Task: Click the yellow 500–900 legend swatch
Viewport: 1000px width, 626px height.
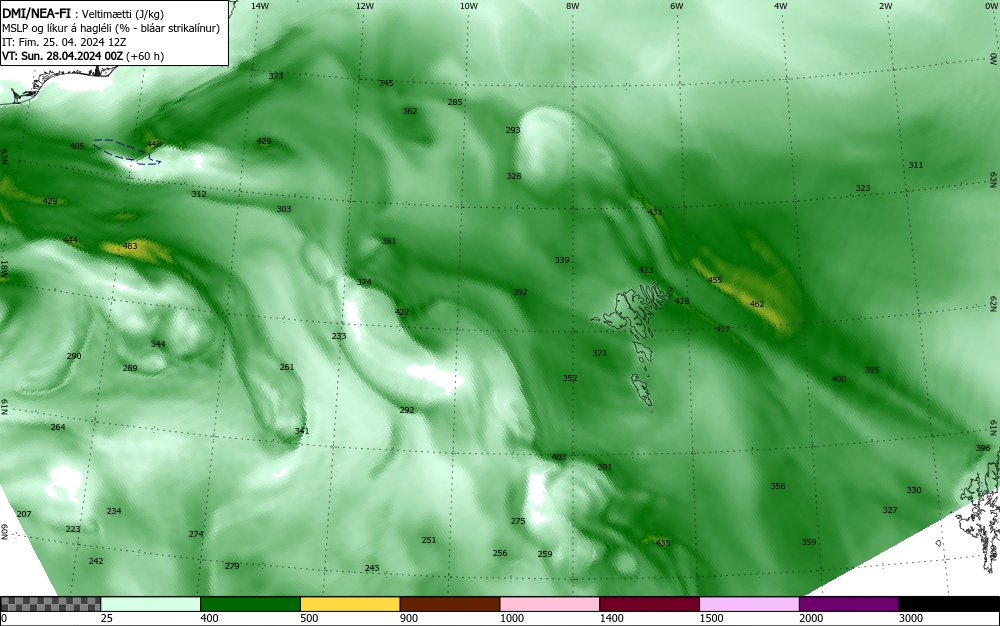Action: click(350, 604)
